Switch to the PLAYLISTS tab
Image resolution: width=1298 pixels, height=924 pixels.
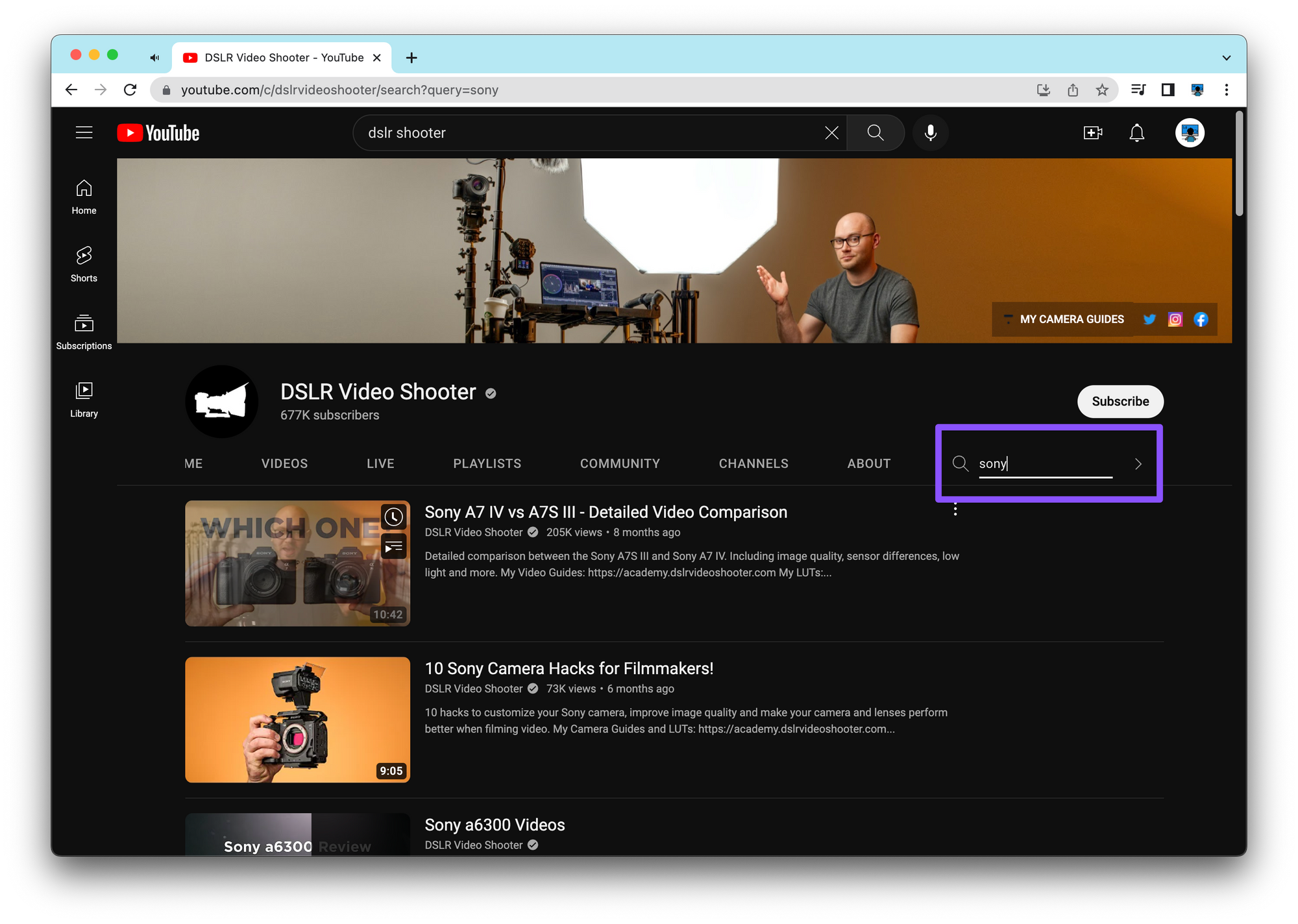487,463
